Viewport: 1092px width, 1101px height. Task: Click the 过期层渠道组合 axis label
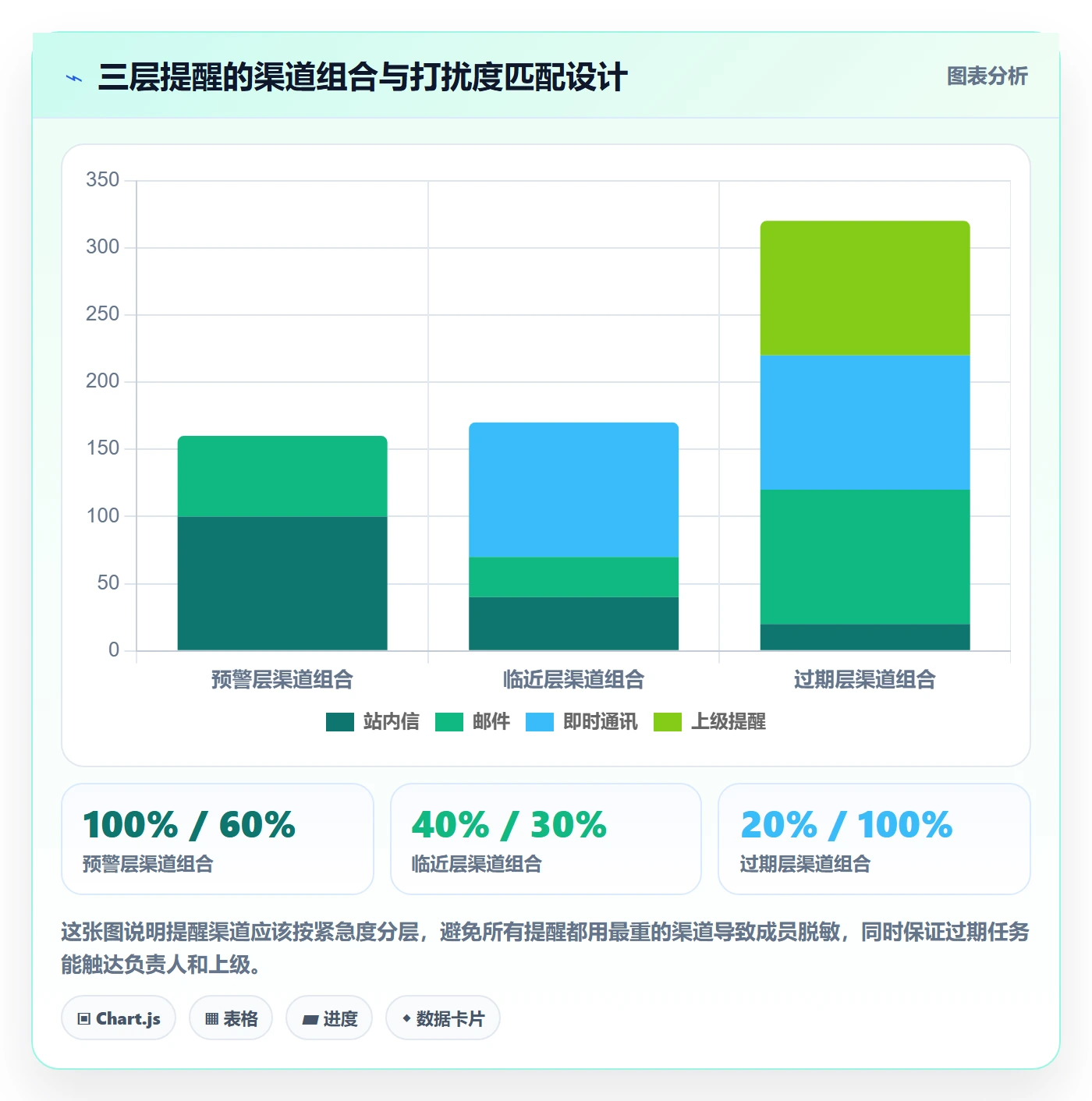[865, 680]
